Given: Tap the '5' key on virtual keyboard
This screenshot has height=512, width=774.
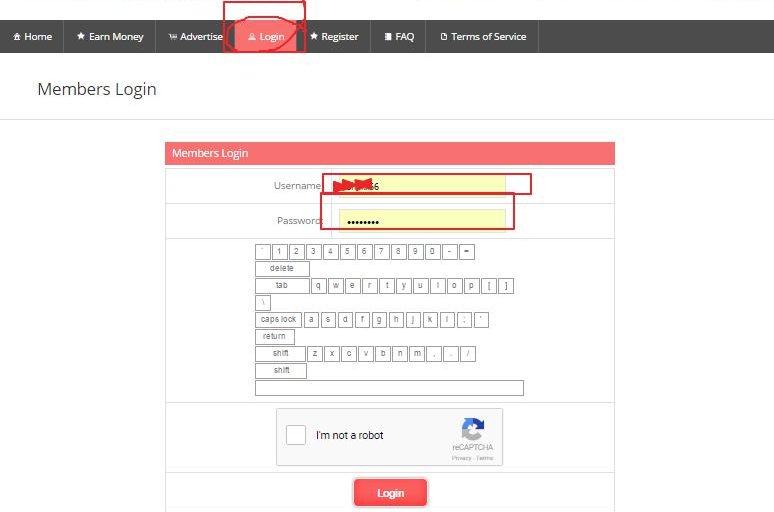Looking at the screenshot, I should click(347, 252).
